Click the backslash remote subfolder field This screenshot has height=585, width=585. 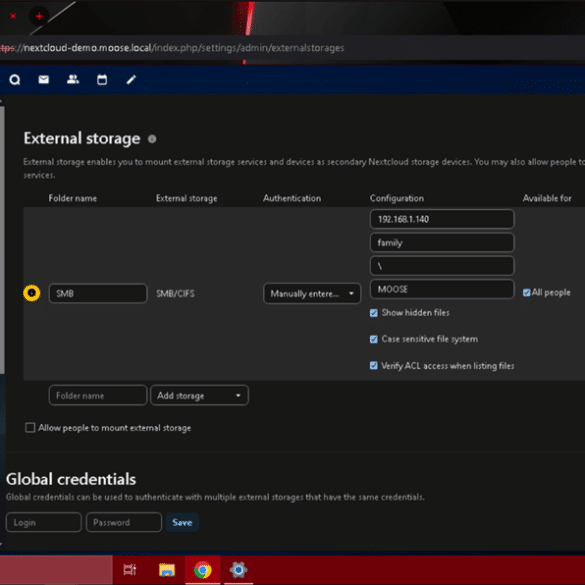442,266
